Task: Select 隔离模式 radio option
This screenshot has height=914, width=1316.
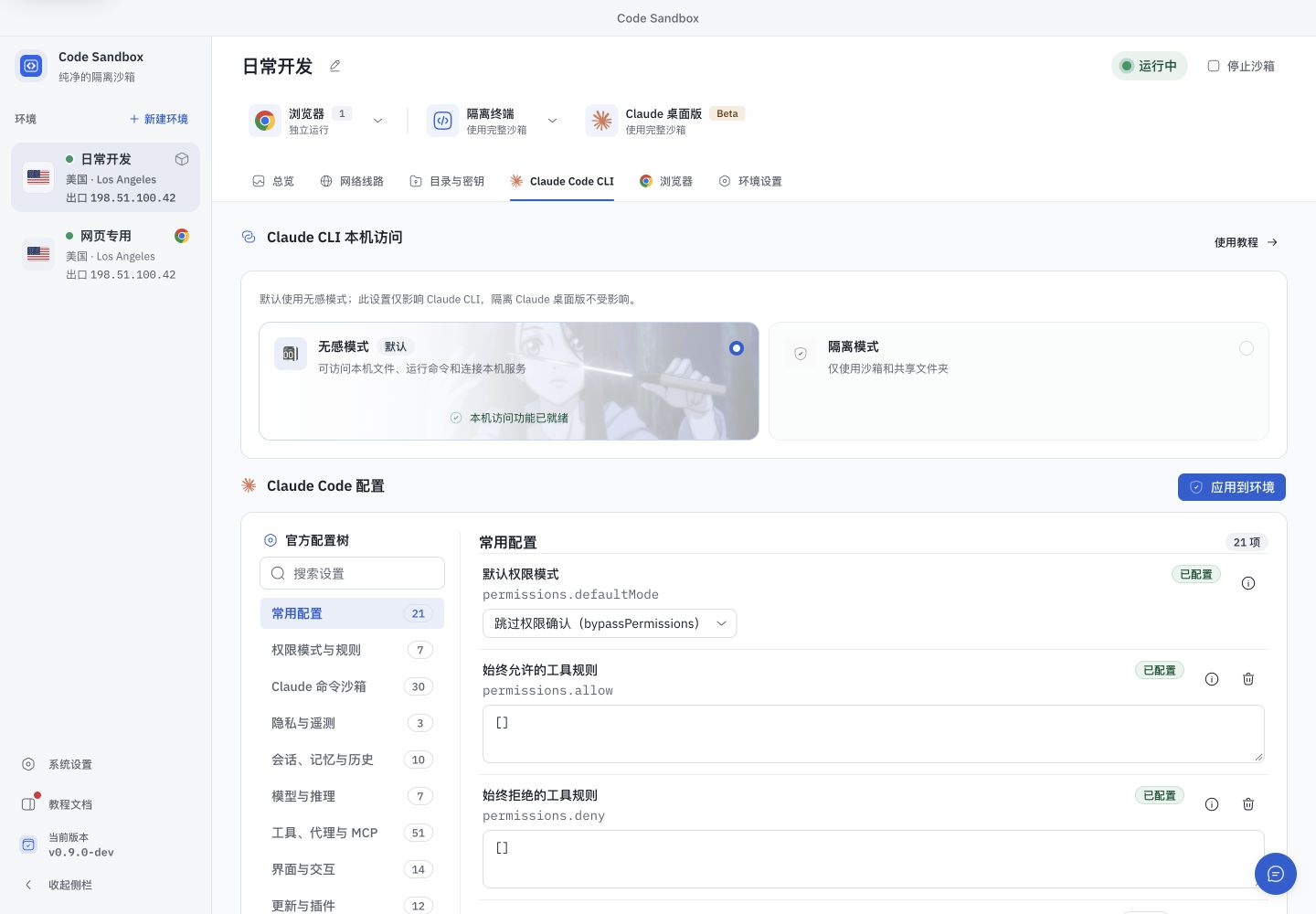Action: tap(1247, 348)
